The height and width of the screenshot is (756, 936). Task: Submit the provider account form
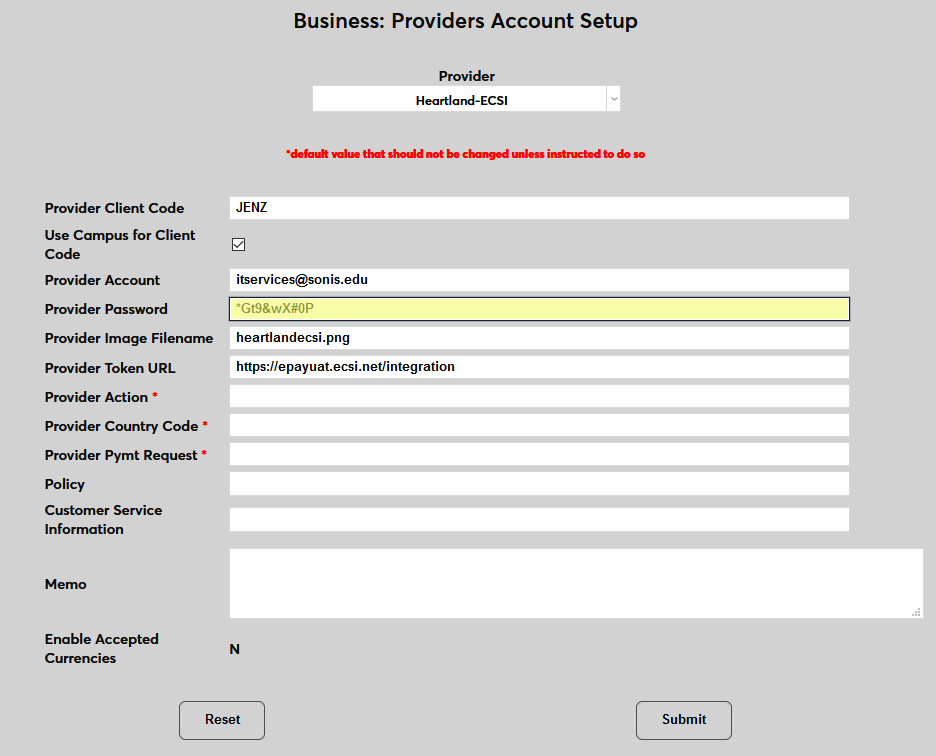pyautogui.click(x=684, y=720)
